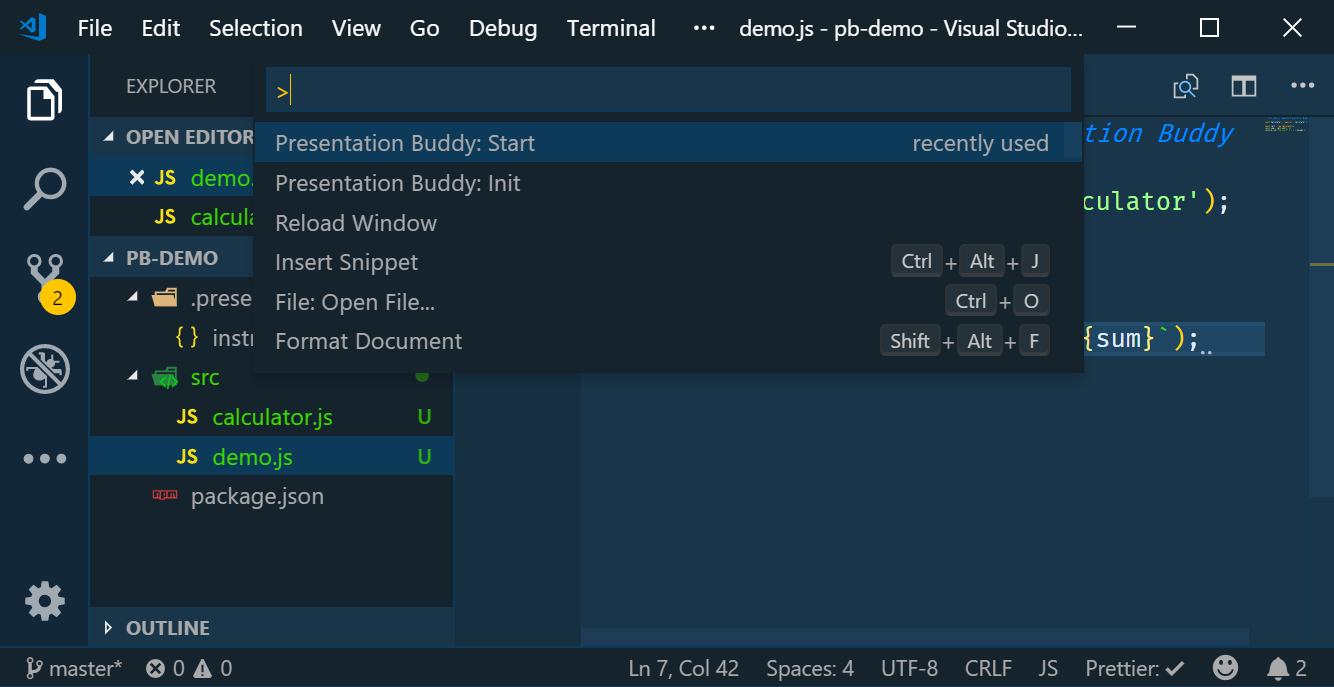Click the braces icon of the instructions file

tap(187, 338)
